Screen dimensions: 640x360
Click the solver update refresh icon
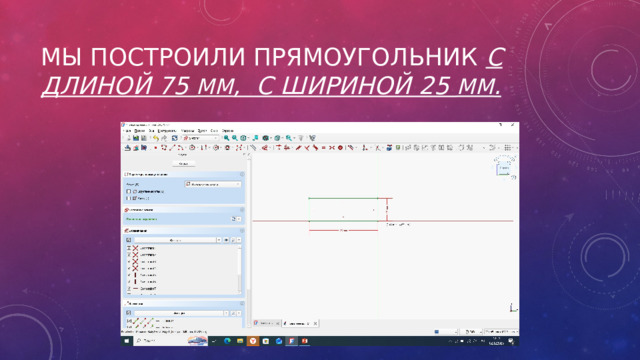[x=233, y=219]
